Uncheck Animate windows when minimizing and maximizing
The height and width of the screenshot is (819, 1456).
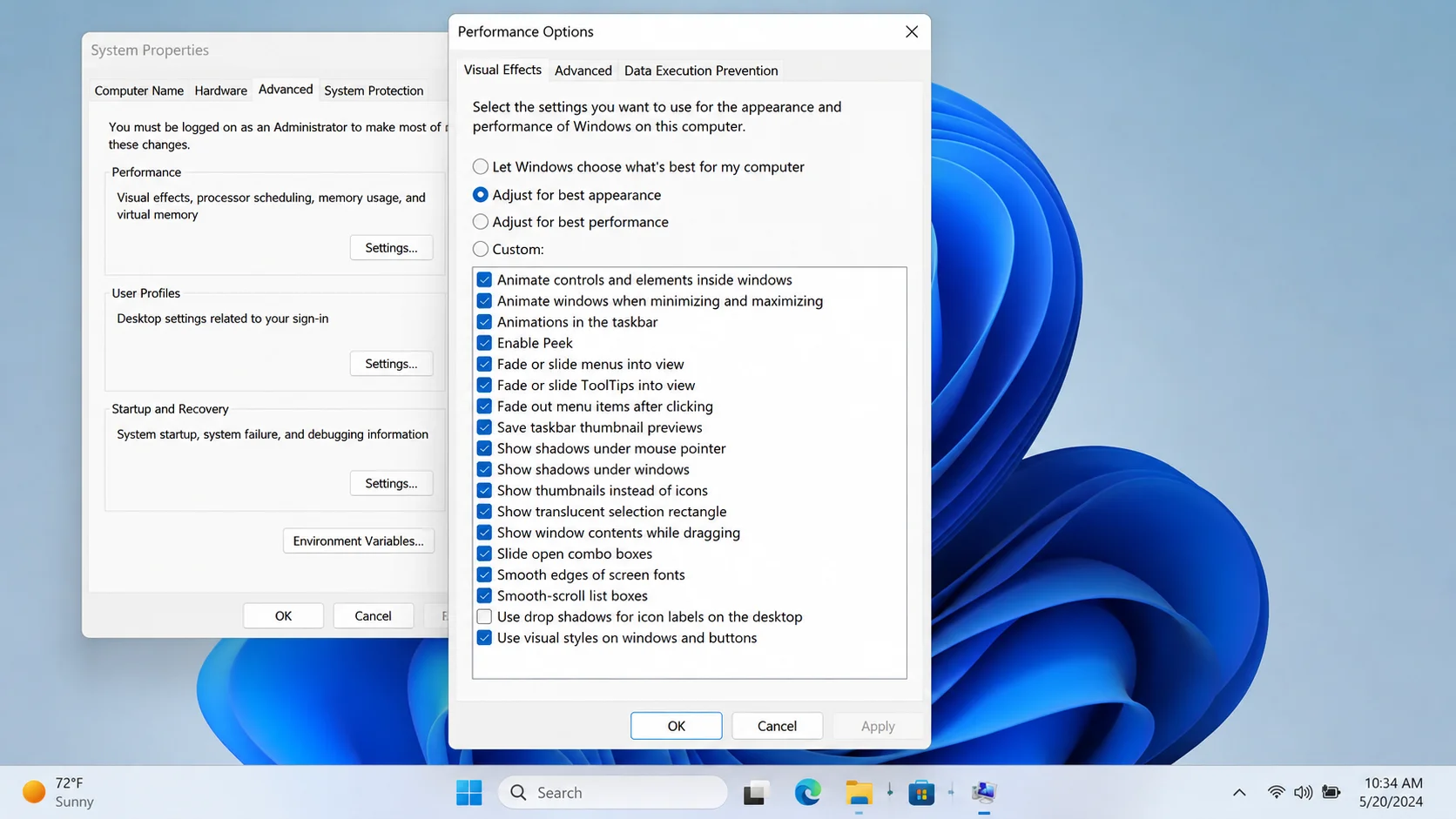484,300
